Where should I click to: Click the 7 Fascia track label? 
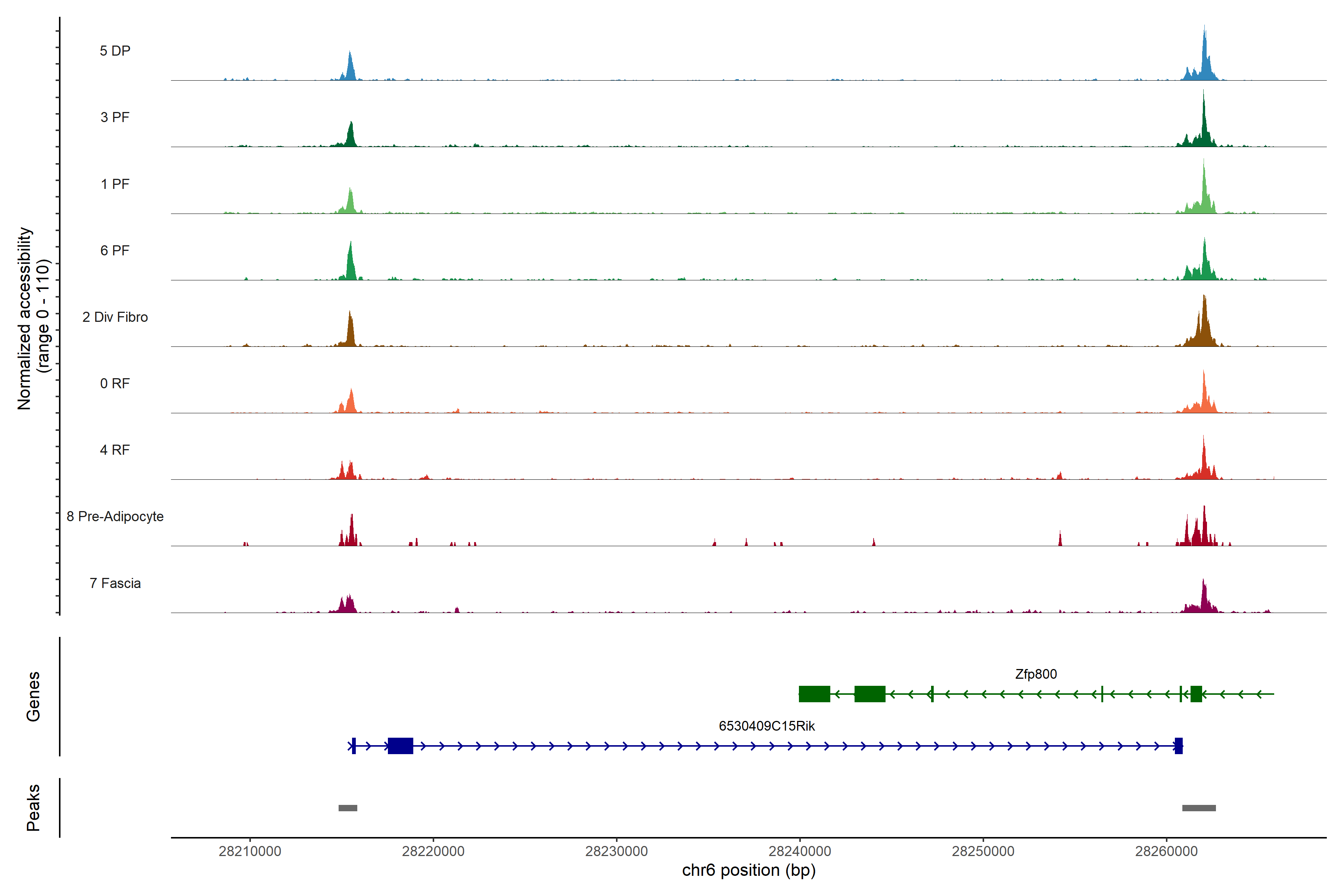coord(115,584)
